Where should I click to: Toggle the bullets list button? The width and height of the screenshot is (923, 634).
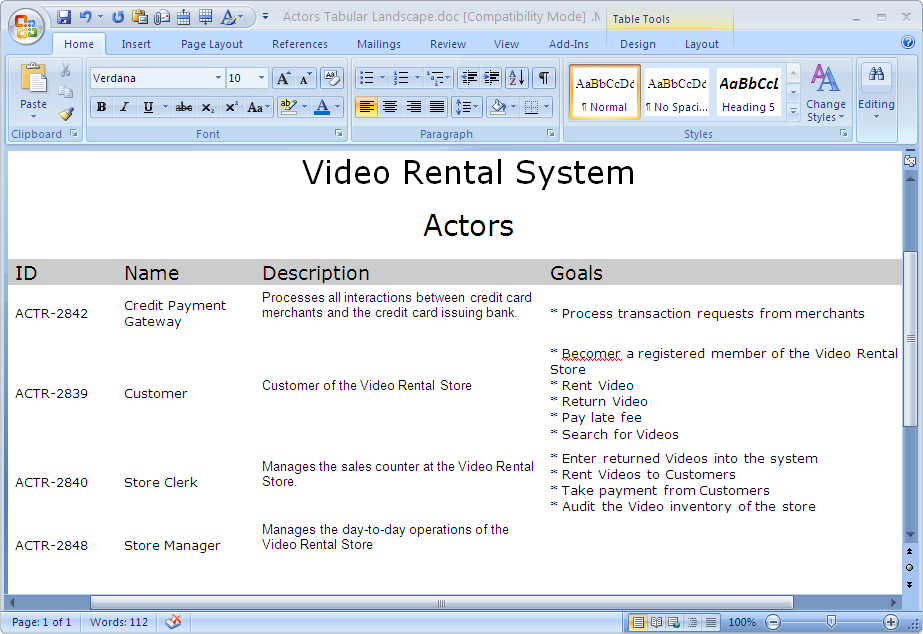click(x=366, y=78)
